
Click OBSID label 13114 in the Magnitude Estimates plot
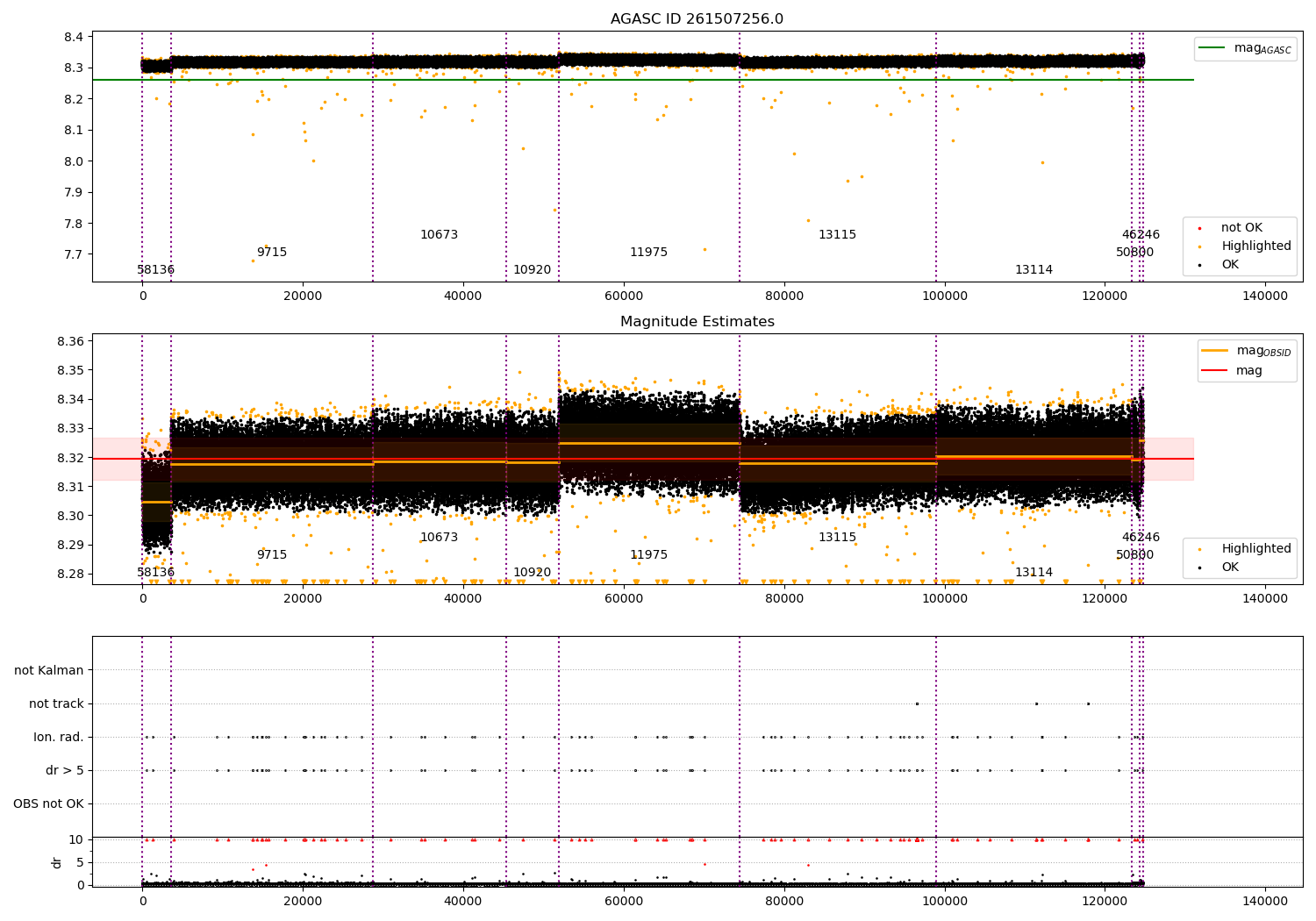click(1033, 573)
